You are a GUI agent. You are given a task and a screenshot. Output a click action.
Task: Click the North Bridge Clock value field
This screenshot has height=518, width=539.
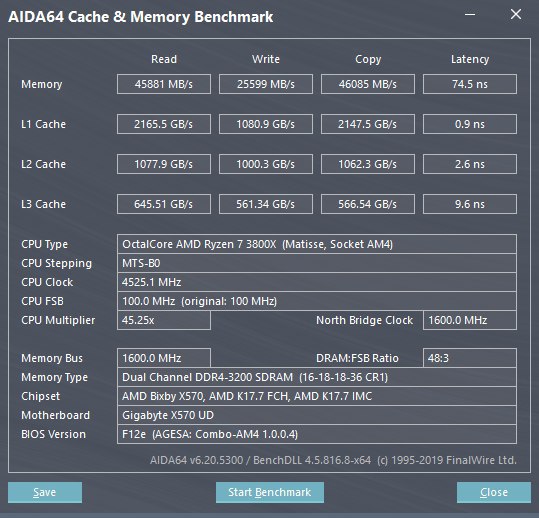pos(470,320)
